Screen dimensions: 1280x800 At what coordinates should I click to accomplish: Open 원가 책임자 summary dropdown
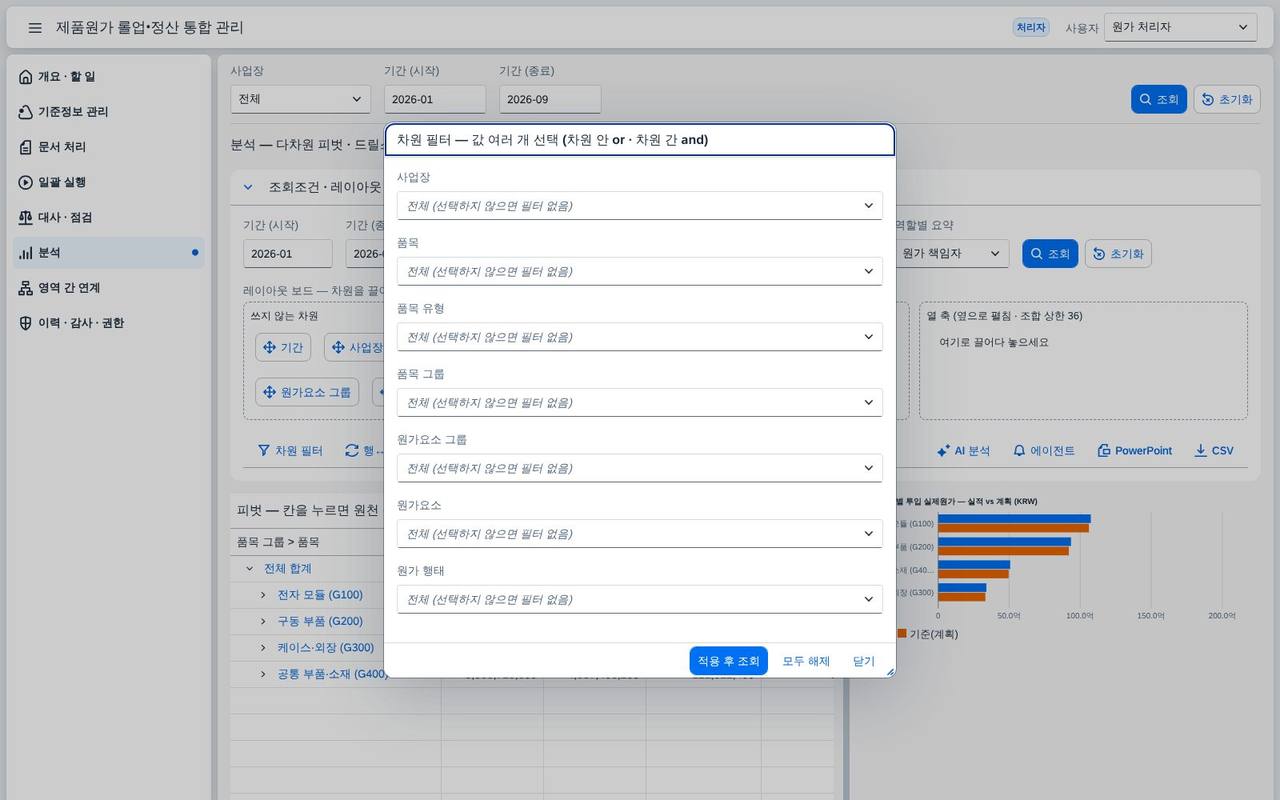(951, 254)
